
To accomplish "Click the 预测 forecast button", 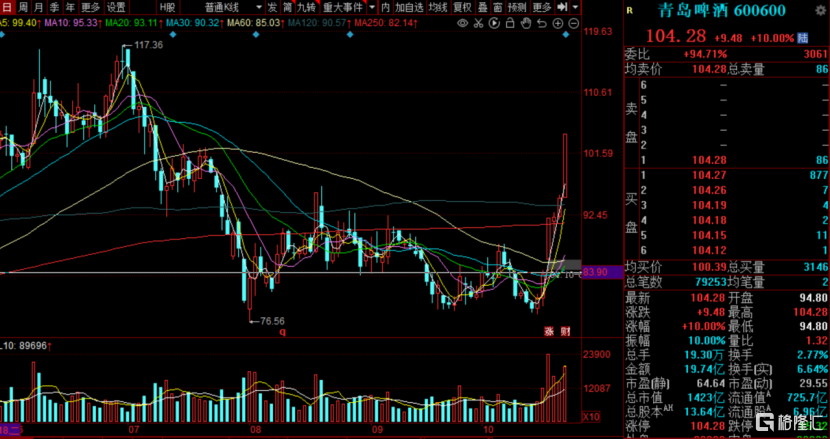I will tap(517, 7).
